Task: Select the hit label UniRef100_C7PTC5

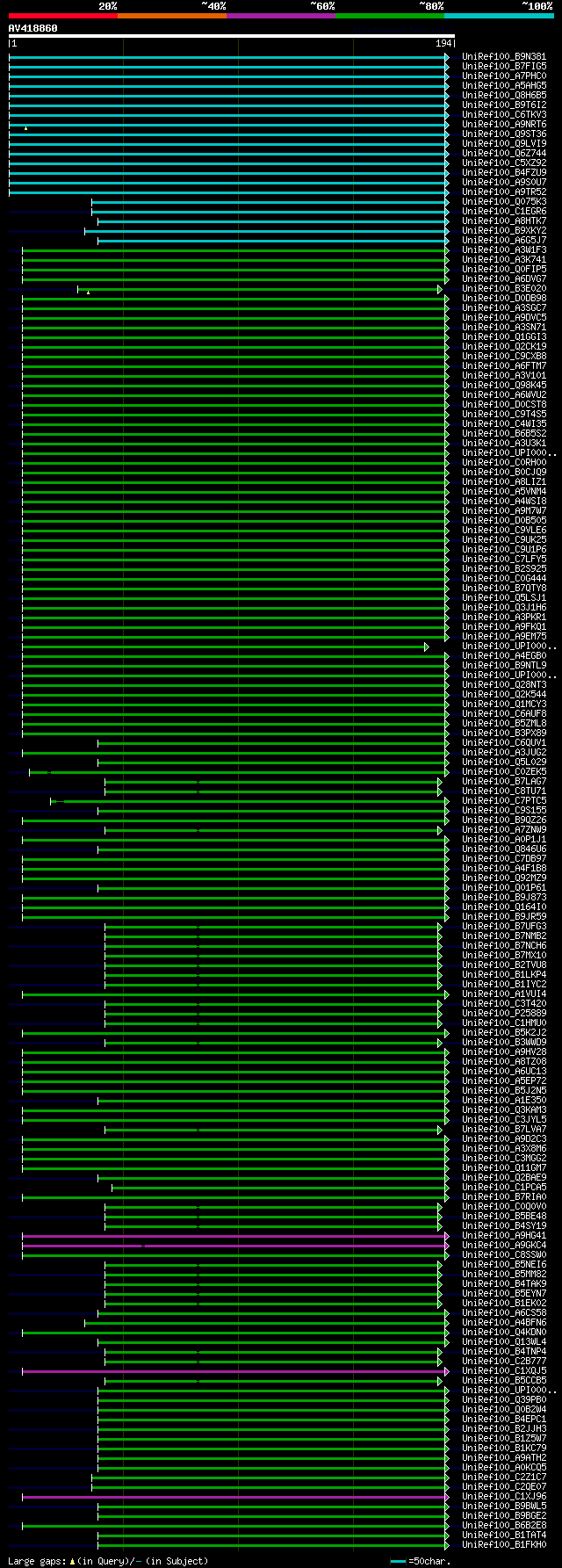Action: pyautogui.click(x=504, y=800)
